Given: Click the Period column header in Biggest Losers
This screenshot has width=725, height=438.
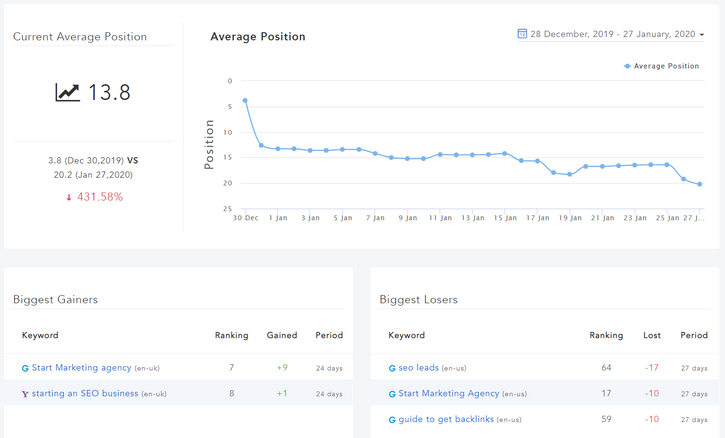Looking at the screenshot, I should click(x=694, y=335).
